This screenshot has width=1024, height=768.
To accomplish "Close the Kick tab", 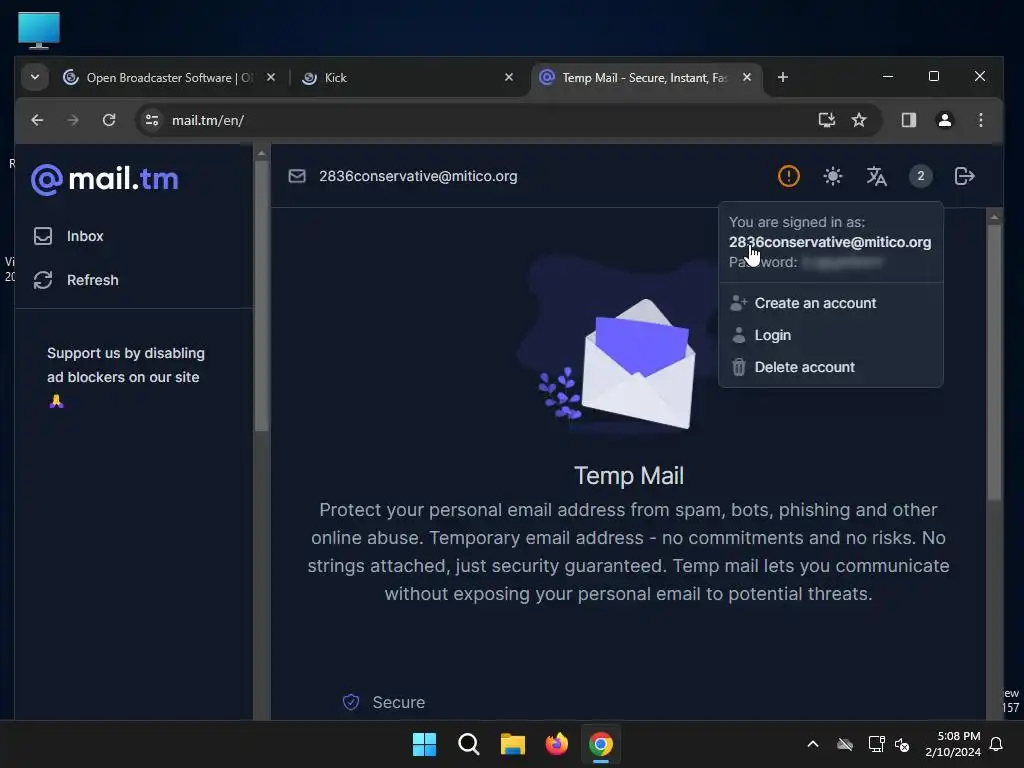I will (x=509, y=78).
